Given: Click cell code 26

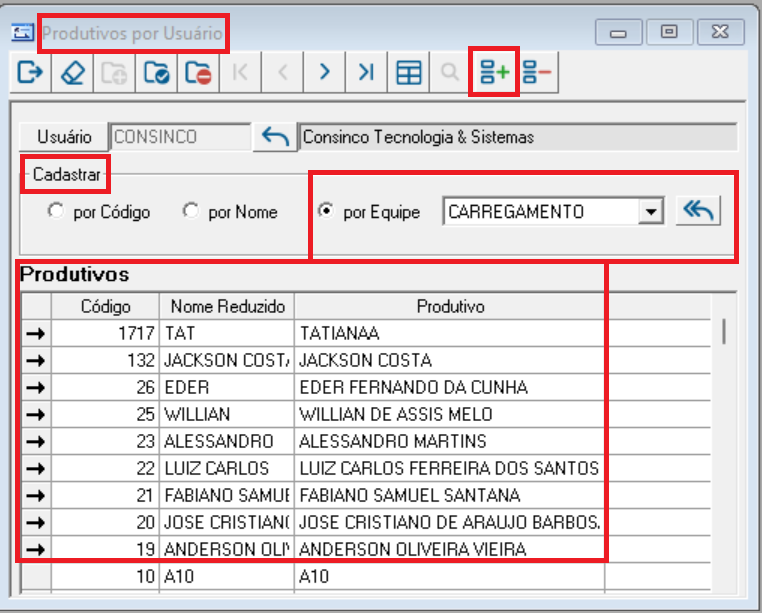Looking at the screenshot, I should (105, 387).
